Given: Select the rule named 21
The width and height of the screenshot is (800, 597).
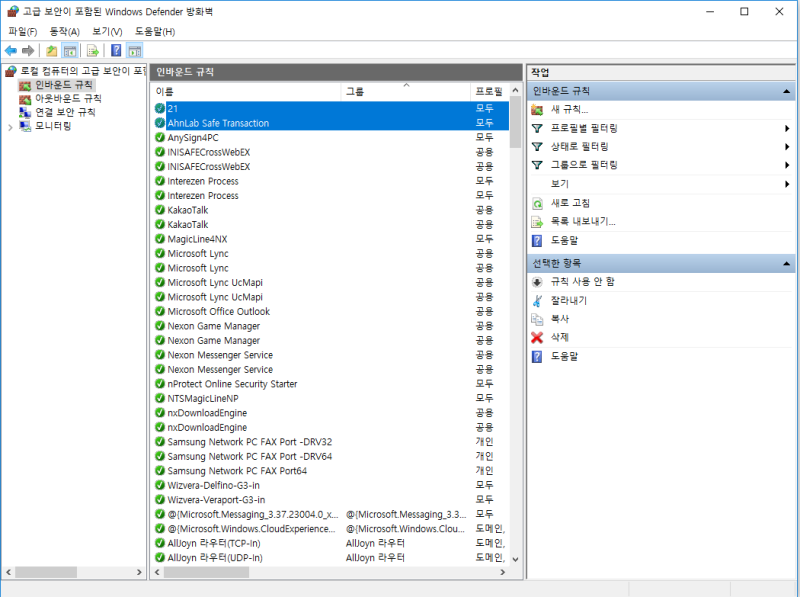Looking at the screenshot, I should (331, 108).
